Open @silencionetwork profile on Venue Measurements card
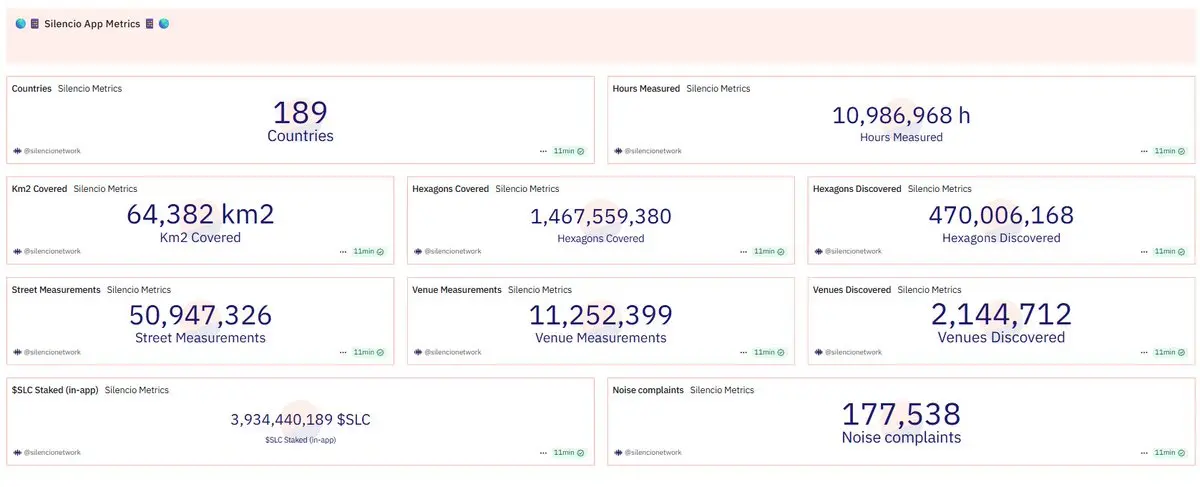The height and width of the screenshot is (487, 1200). coord(447,352)
